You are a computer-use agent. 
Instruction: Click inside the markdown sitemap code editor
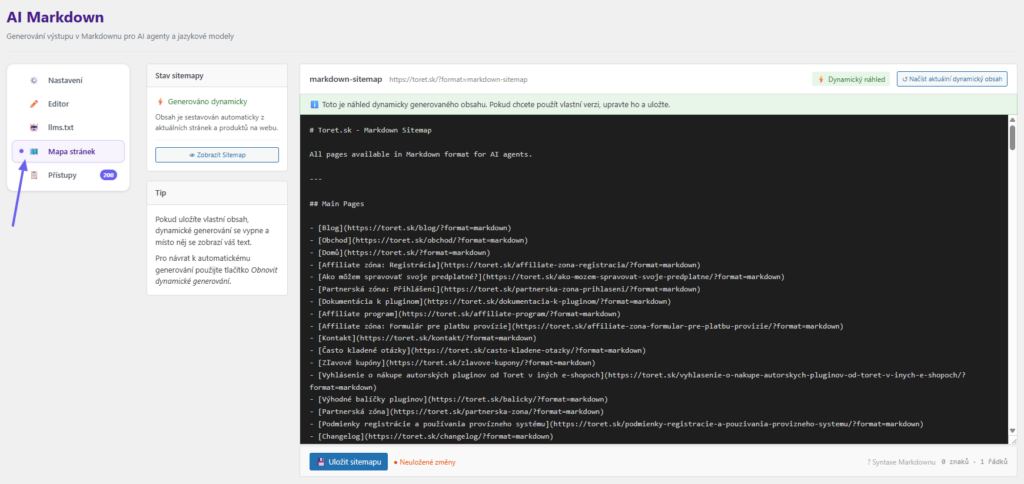coord(653,279)
